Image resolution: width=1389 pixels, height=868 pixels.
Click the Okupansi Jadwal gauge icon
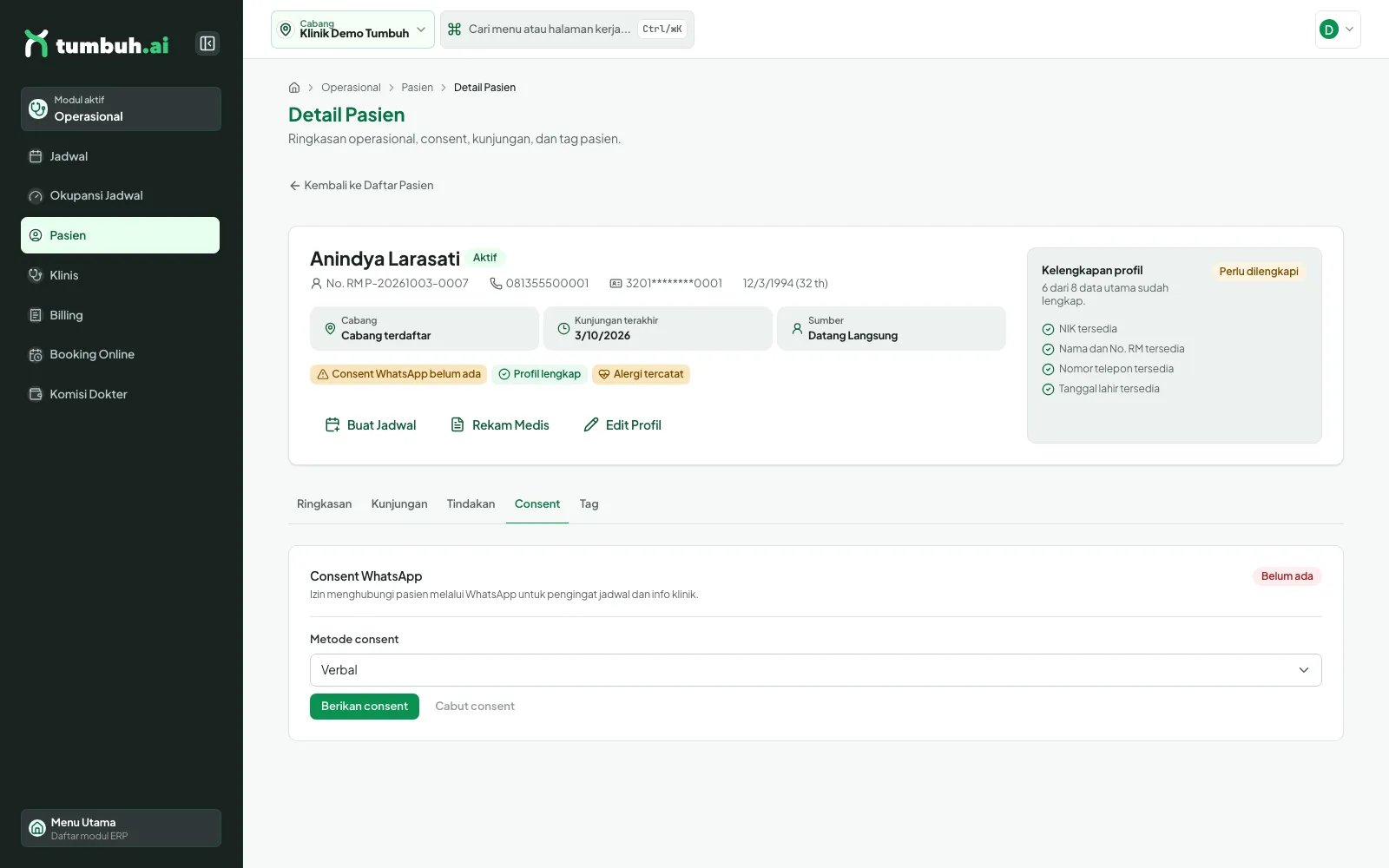36,196
